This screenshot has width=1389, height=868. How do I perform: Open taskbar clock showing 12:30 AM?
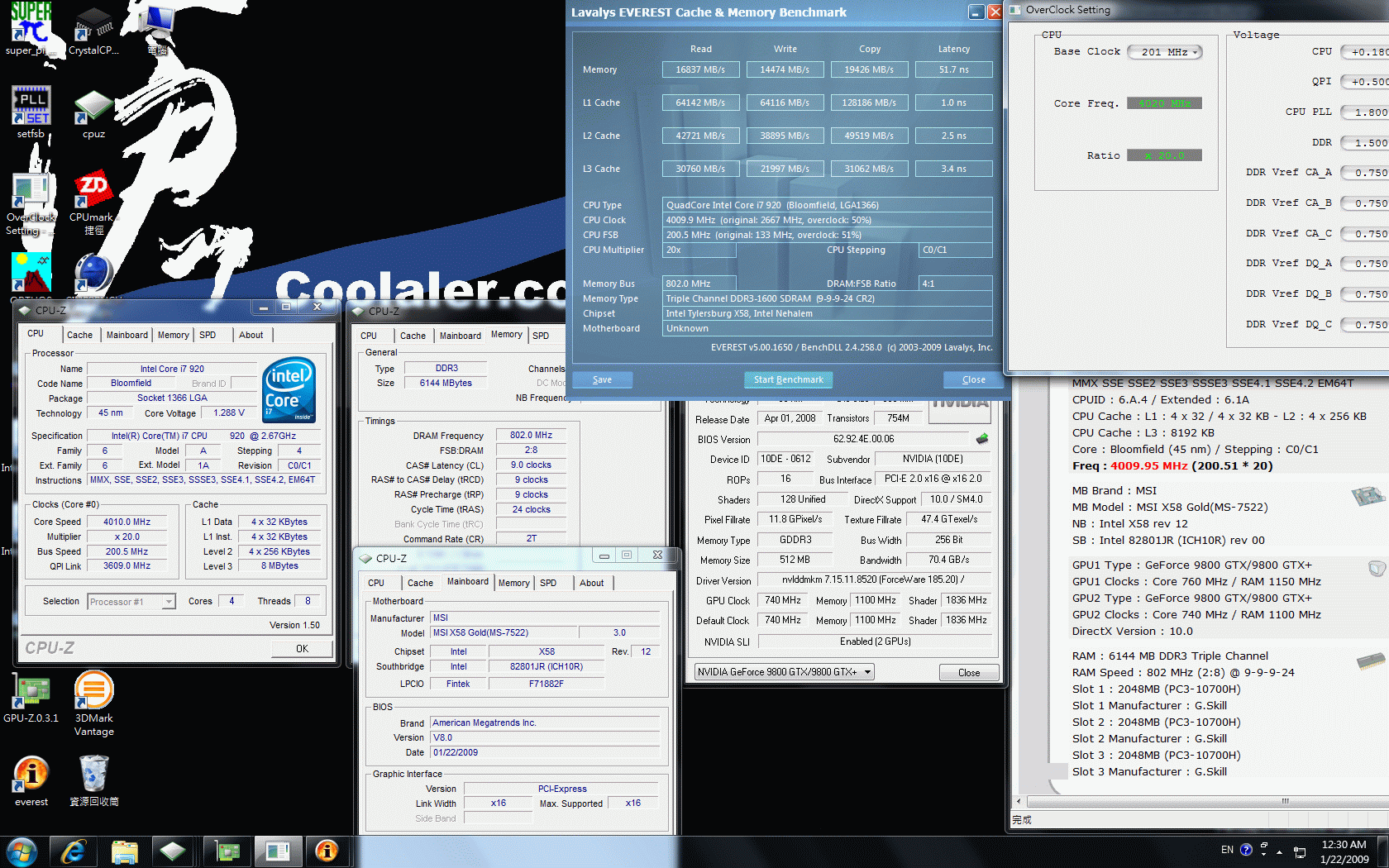(1344, 851)
